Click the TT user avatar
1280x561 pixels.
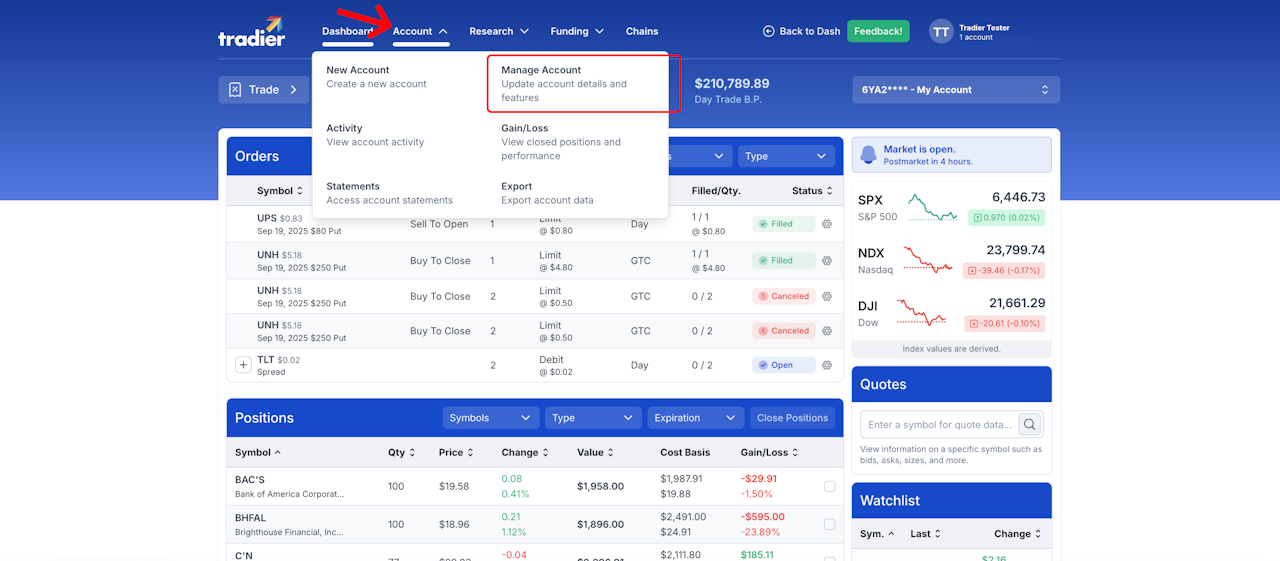coord(941,32)
